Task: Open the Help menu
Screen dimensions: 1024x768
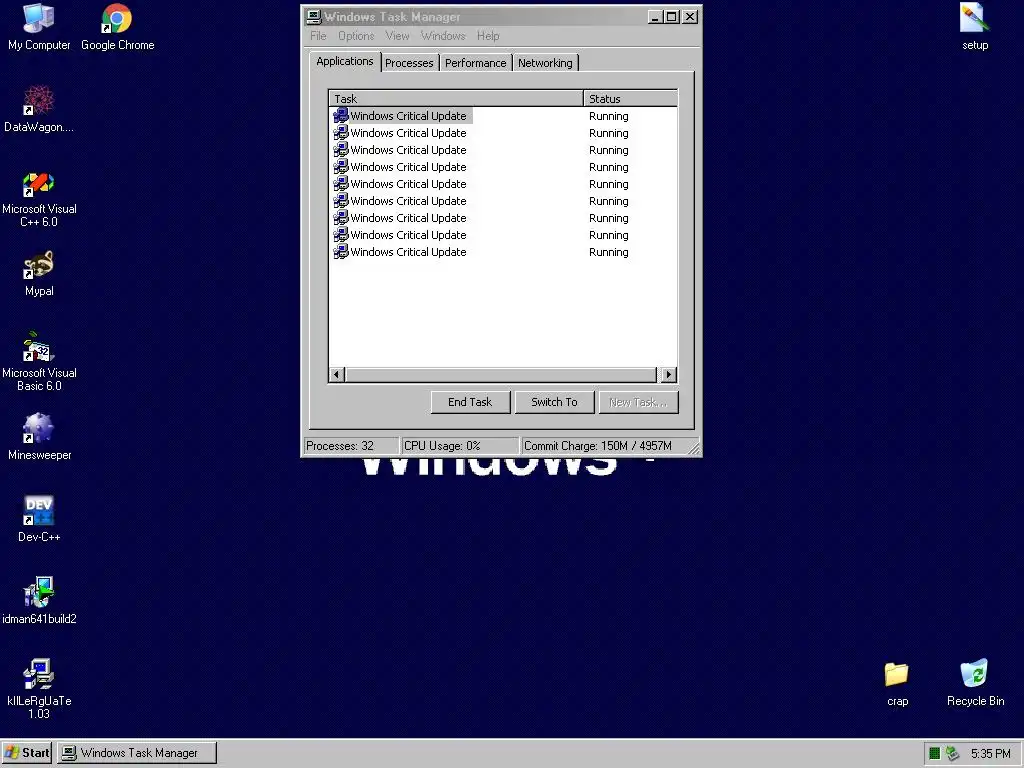Action: pyautogui.click(x=488, y=36)
